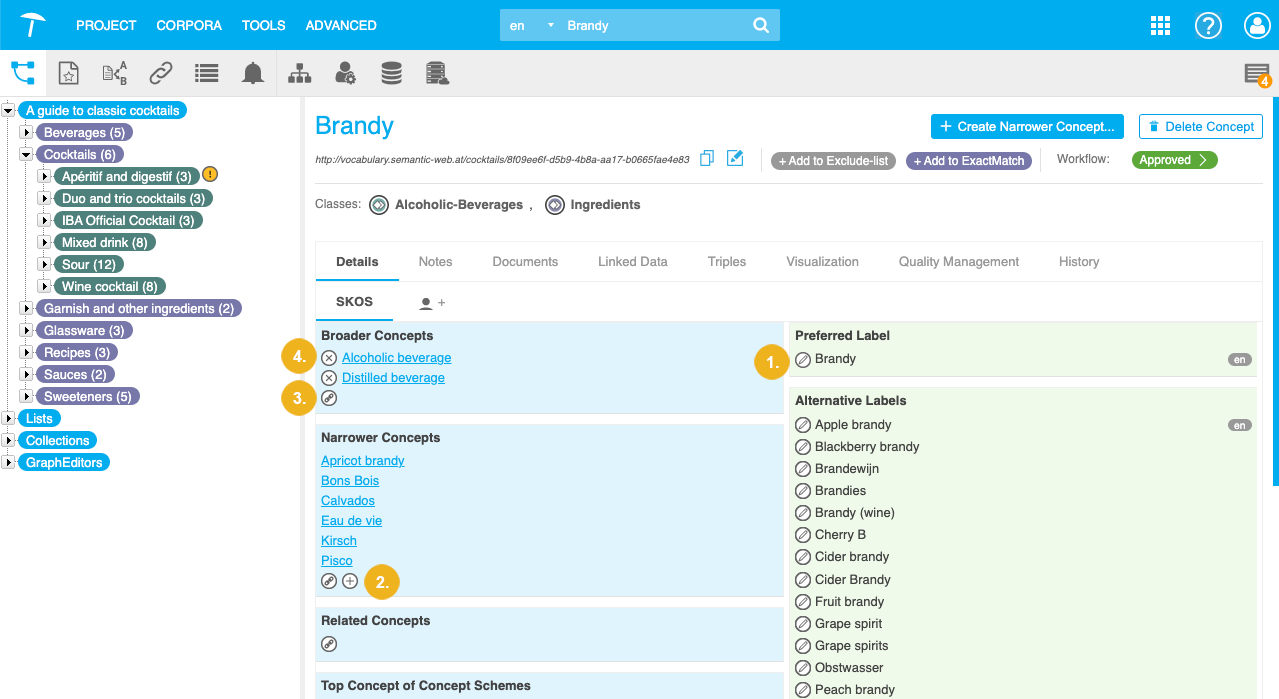Image resolution: width=1279 pixels, height=699 pixels.
Task: Open the apps grid icon
Action: coord(1160,26)
